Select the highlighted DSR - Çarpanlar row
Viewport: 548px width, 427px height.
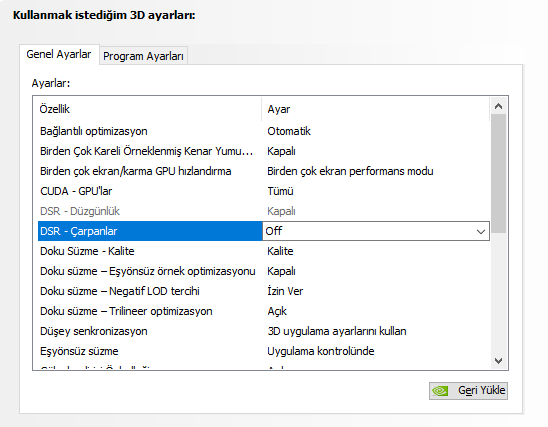(x=150, y=231)
